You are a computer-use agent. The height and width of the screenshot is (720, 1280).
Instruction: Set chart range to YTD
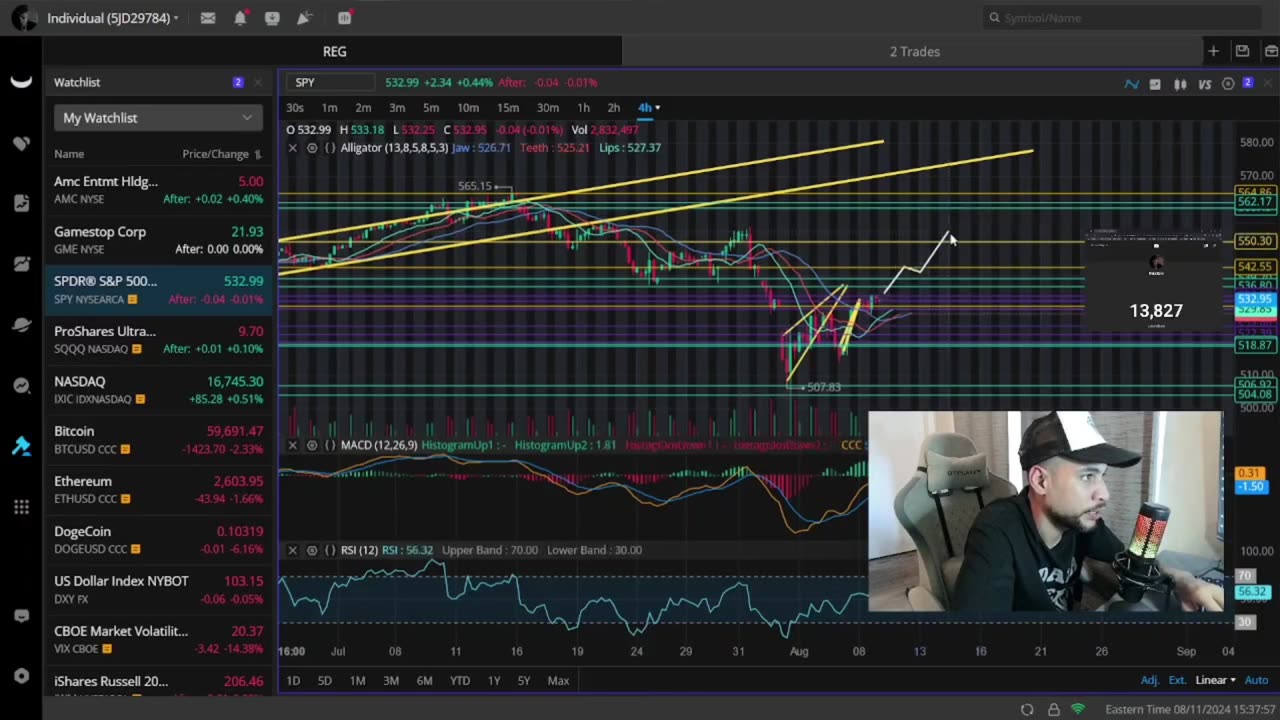click(459, 681)
